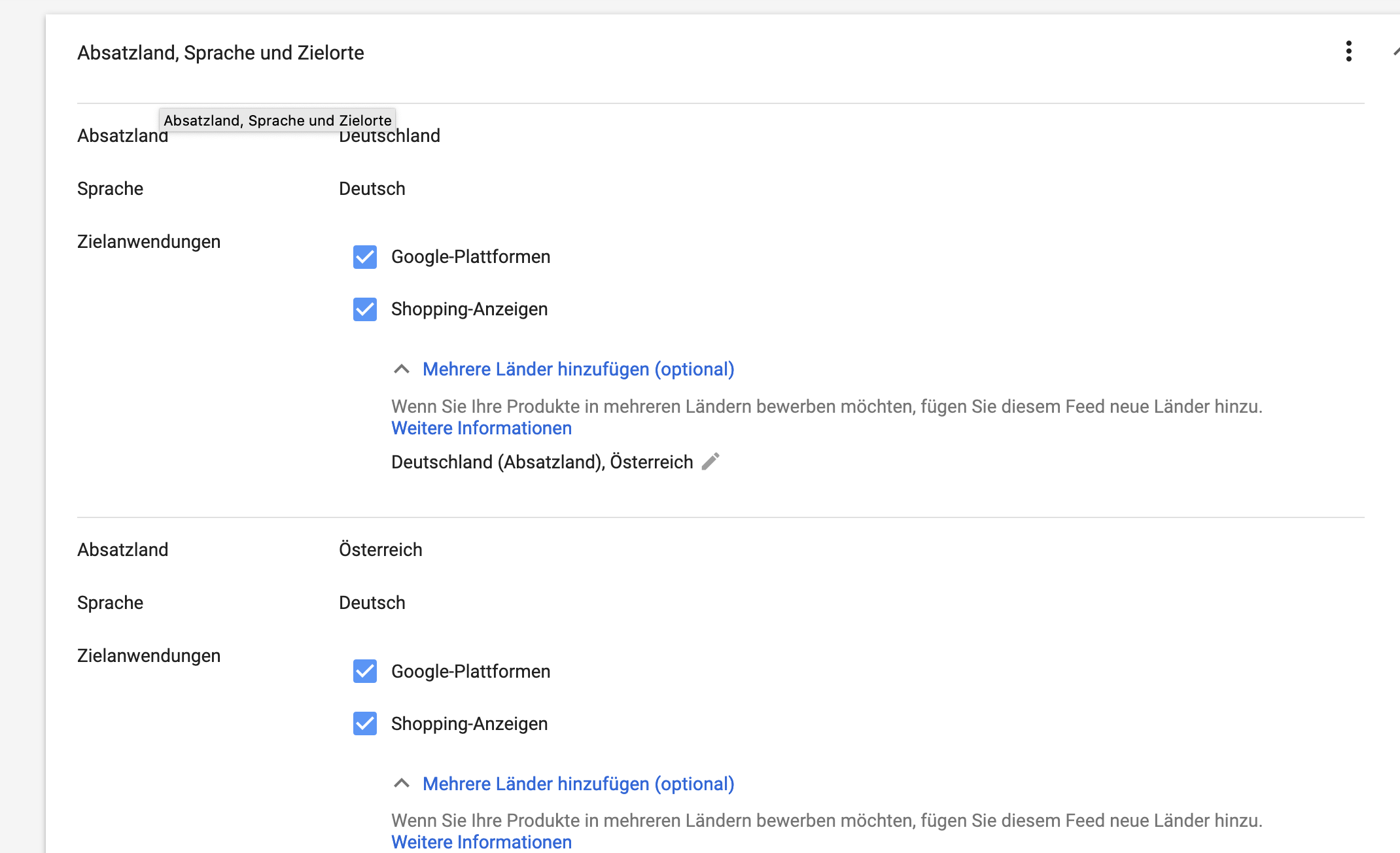The height and width of the screenshot is (853, 1400).
Task: Click the Deutschland (Absatzland), Österreich country list text
Action: click(x=542, y=462)
